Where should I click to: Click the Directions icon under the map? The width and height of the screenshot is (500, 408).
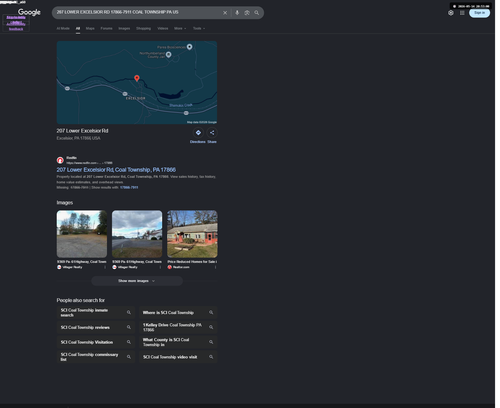[198, 133]
